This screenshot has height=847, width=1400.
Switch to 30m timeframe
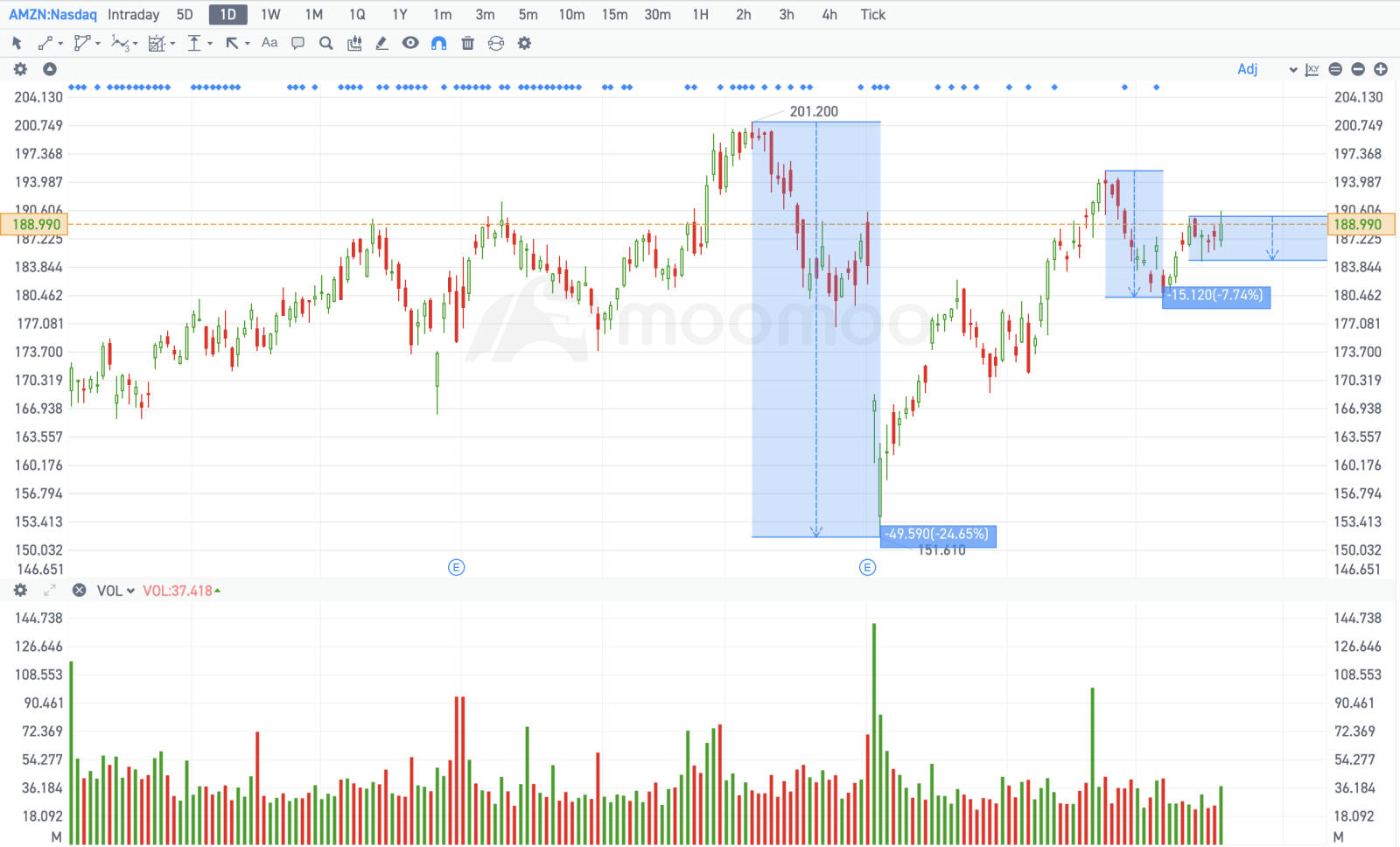[658, 15]
